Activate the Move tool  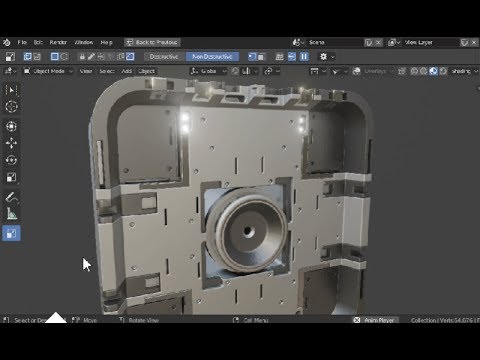tap(11, 143)
